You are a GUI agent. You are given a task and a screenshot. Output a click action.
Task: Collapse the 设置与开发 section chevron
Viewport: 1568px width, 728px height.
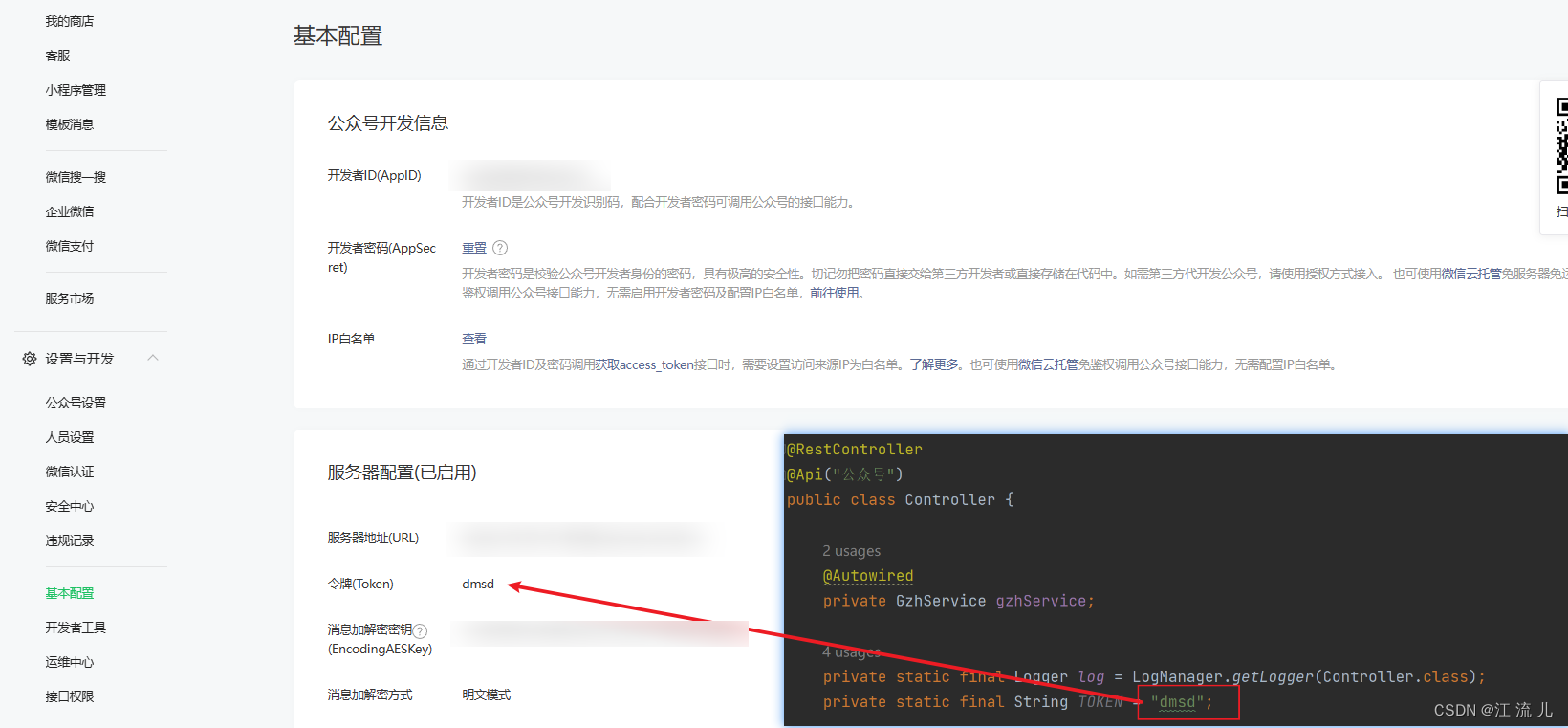153,358
